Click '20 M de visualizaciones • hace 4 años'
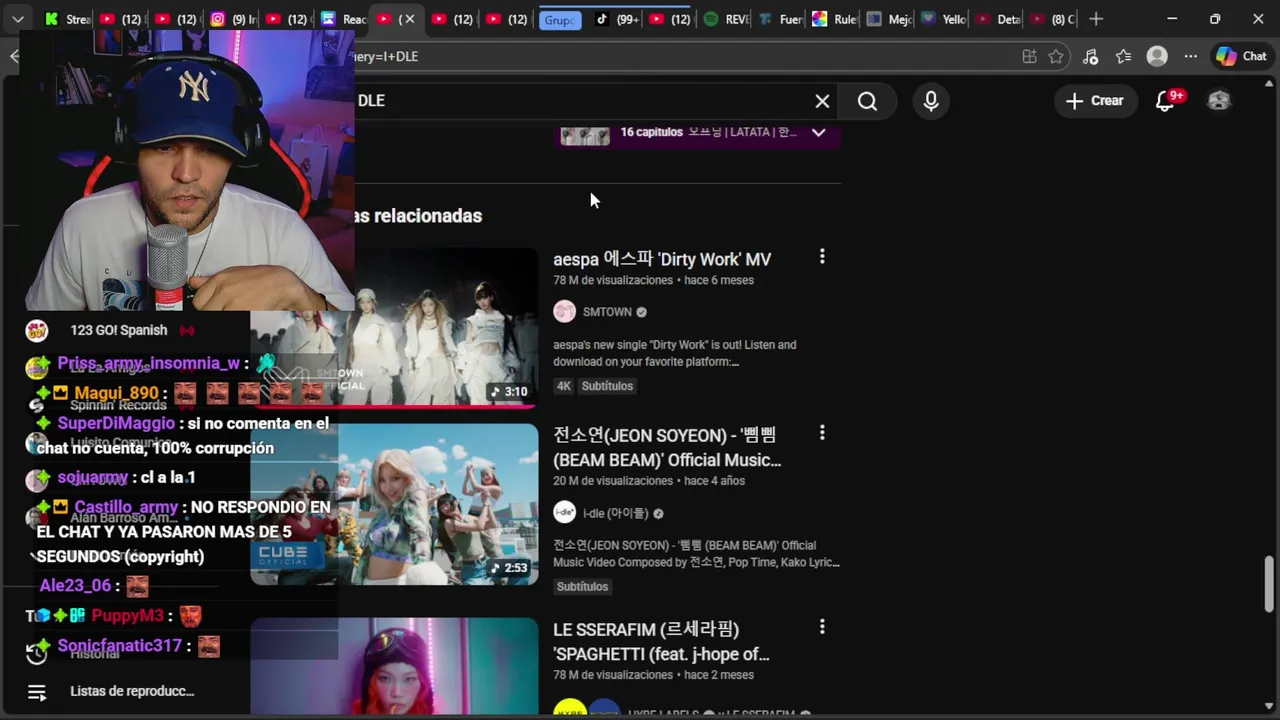This screenshot has height=720, width=1280. [649, 481]
